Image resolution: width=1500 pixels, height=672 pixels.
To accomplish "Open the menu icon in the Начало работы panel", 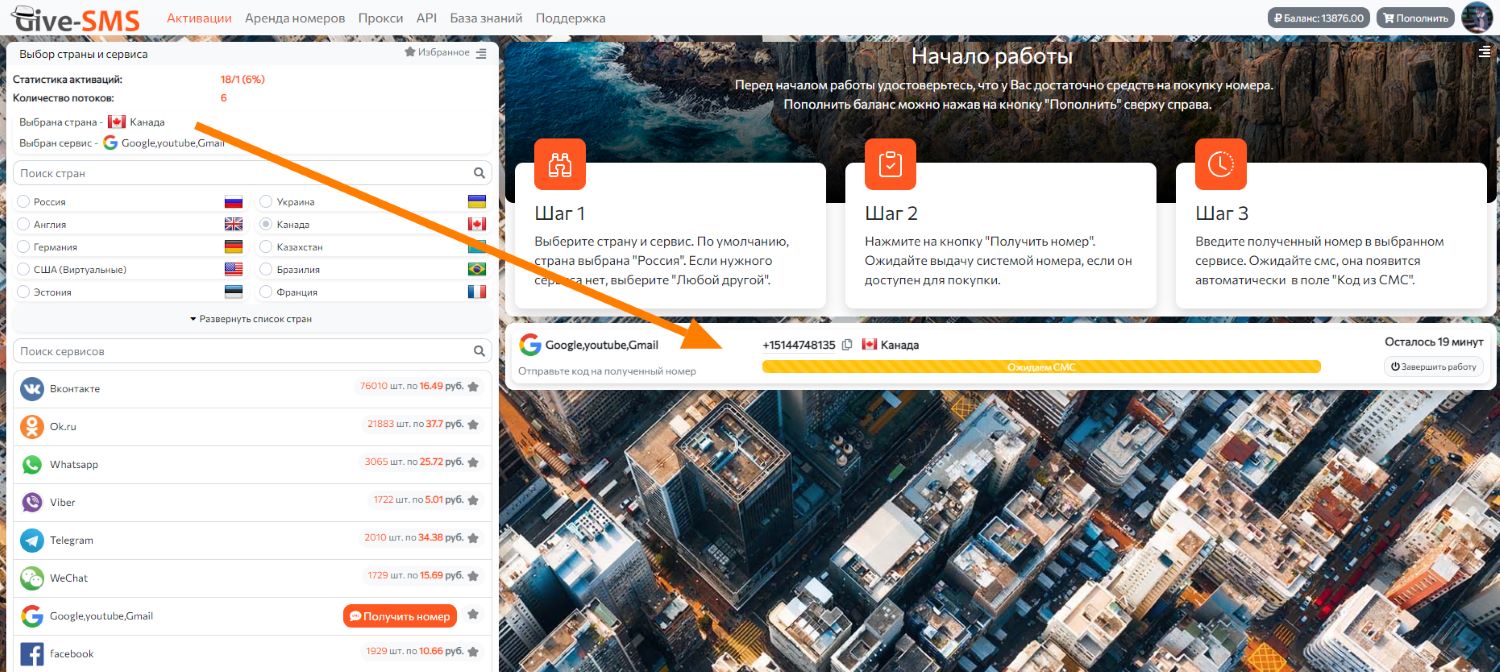I will [1485, 52].
